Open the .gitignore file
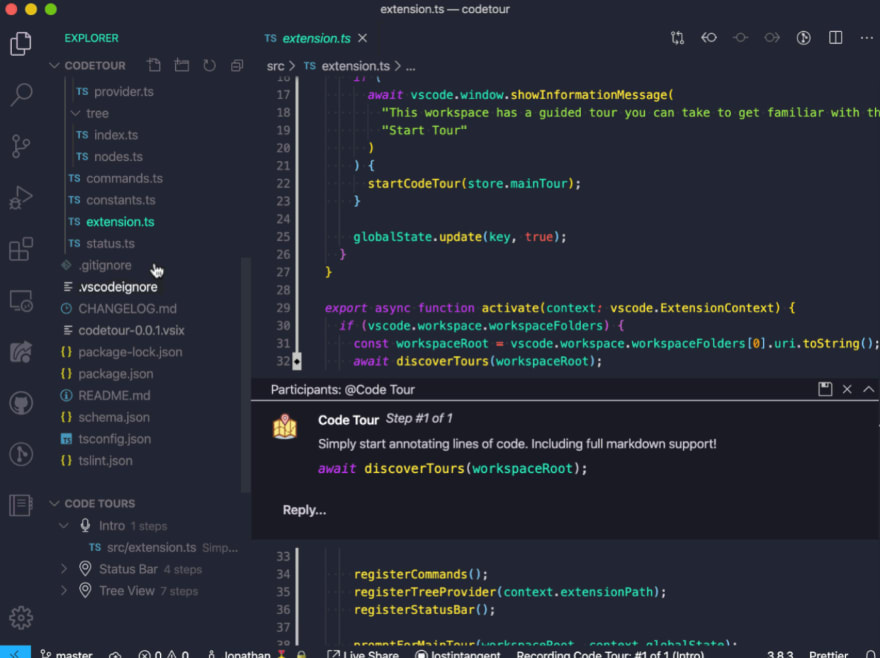Screen dimensions: 880x658 [105, 266]
